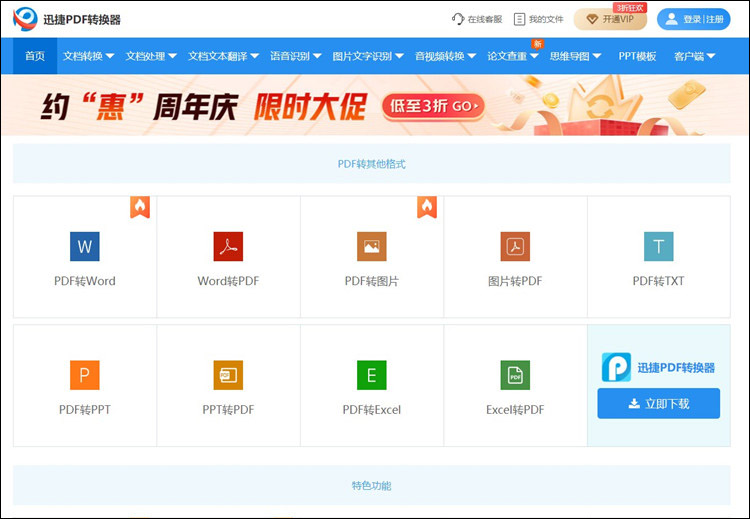Select the red Acrobat icon for Word转PDF
This screenshot has width=750, height=519.
click(228, 246)
